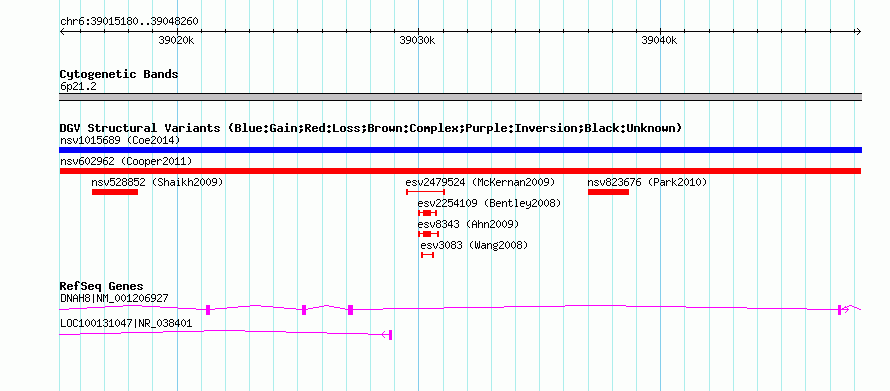Open the esv3083 (Wang2008) label
This screenshot has width=890, height=391.
click(x=474, y=245)
